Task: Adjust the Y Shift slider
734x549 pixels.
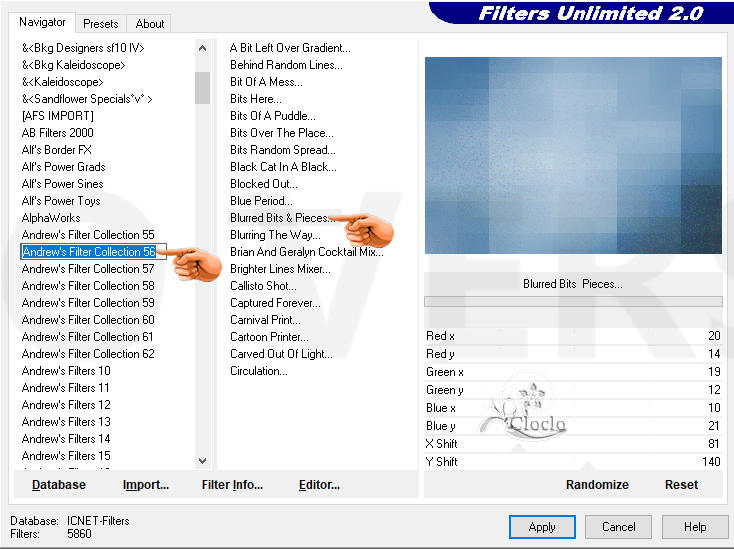Action: pyautogui.click(x=573, y=462)
